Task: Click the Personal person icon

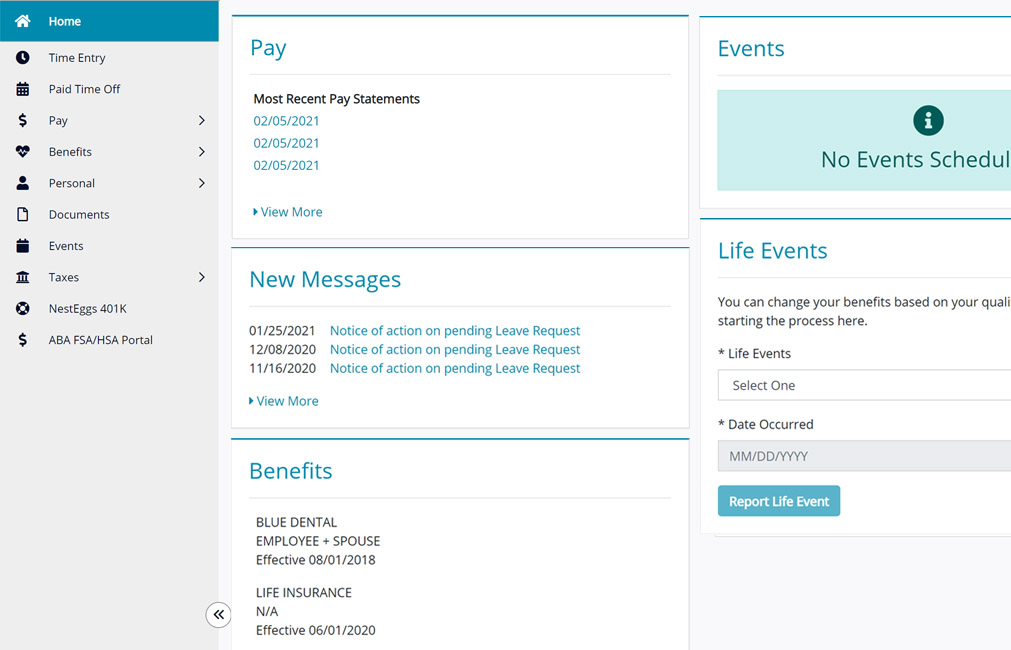Action: (23, 183)
